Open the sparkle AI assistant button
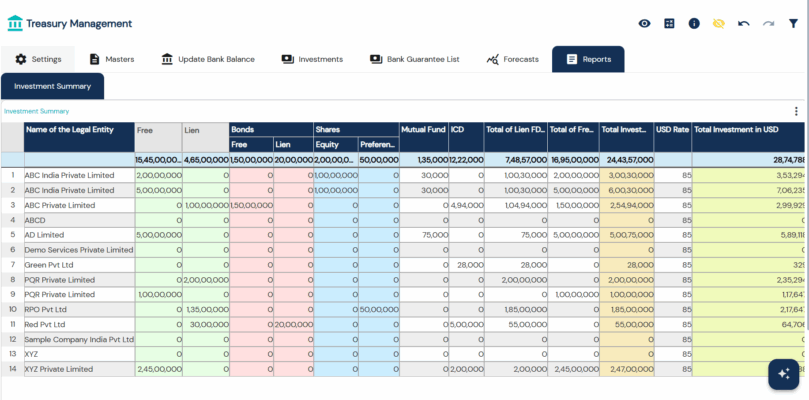The image size is (809, 400). pos(783,373)
